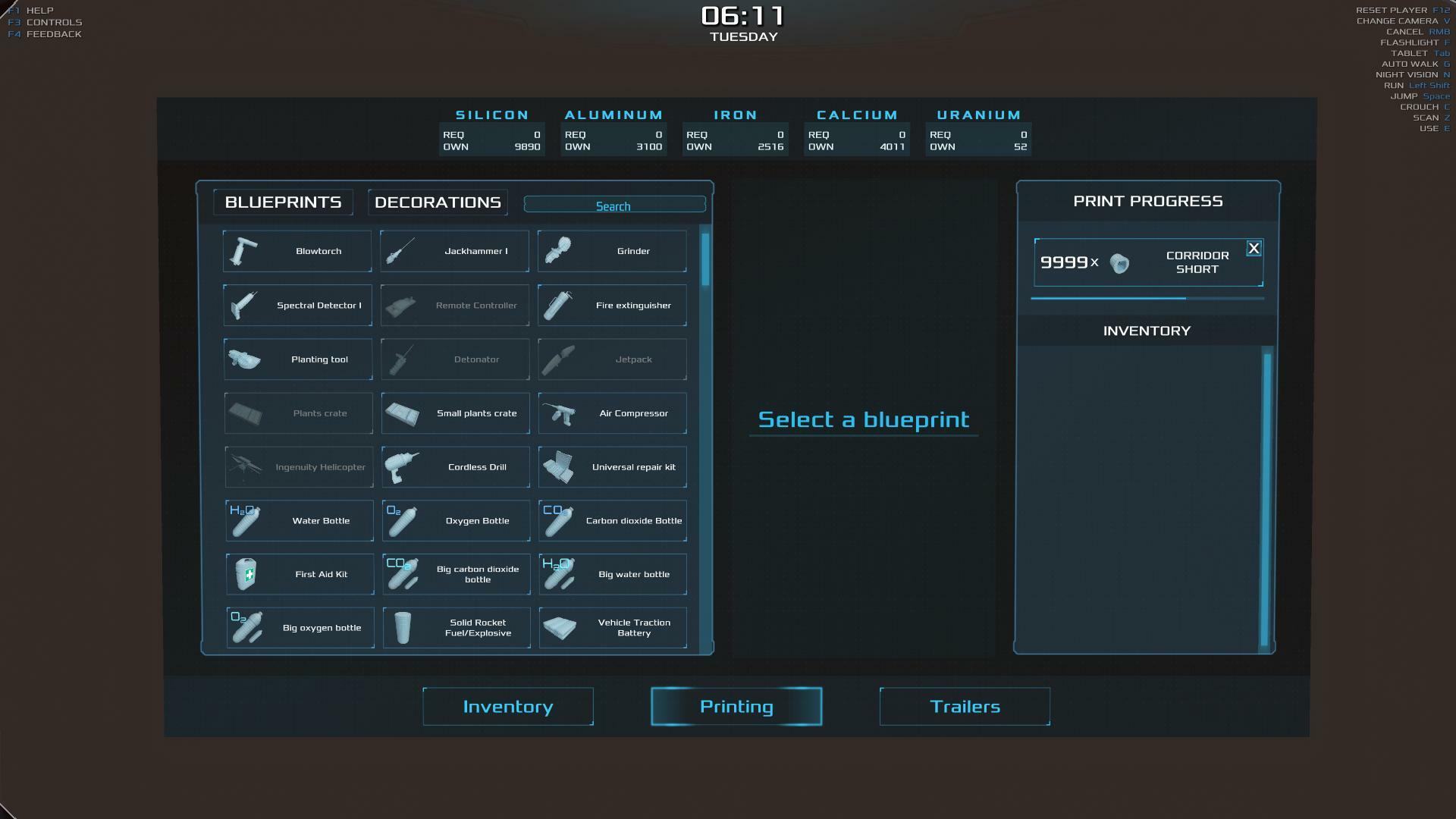The image size is (1456, 819).
Task: Click the 9999x quantity in print progress
Action: (1069, 262)
